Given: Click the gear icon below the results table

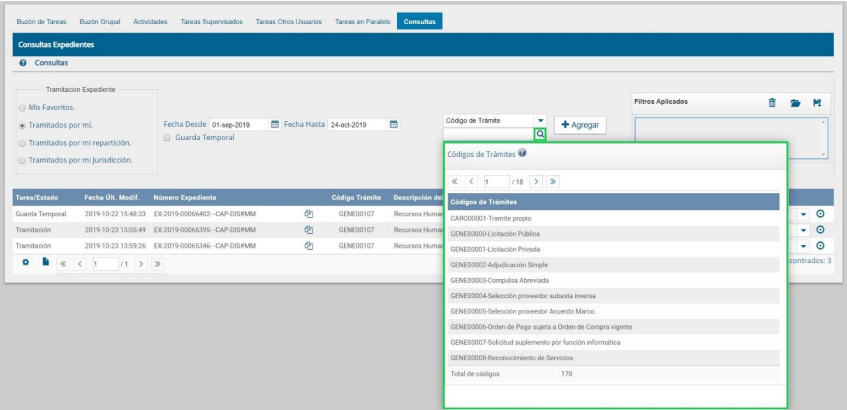Looking at the screenshot, I should click(25, 262).
